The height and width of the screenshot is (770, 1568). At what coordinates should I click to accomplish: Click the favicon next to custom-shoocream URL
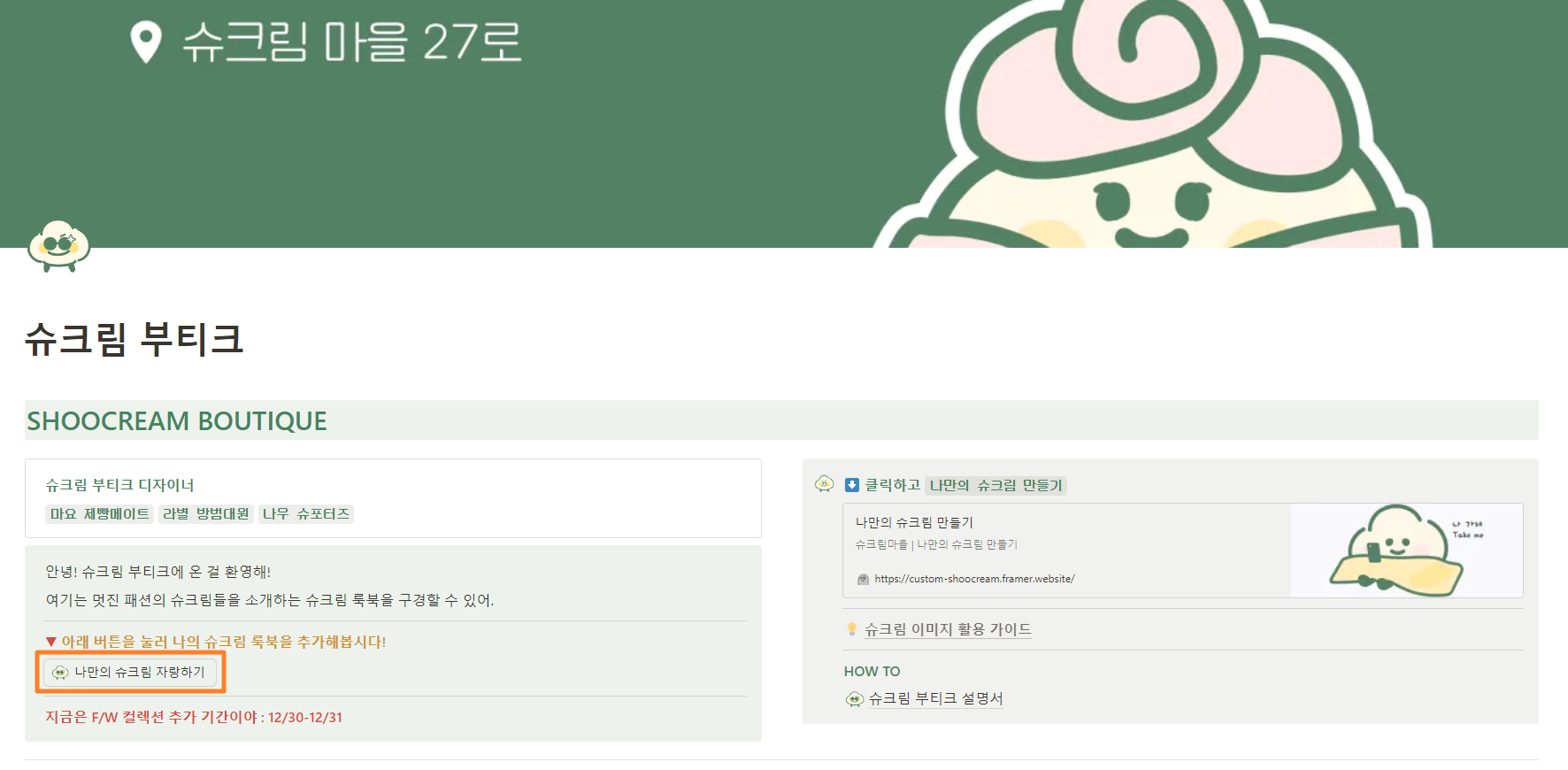click(x=863, y=579)
